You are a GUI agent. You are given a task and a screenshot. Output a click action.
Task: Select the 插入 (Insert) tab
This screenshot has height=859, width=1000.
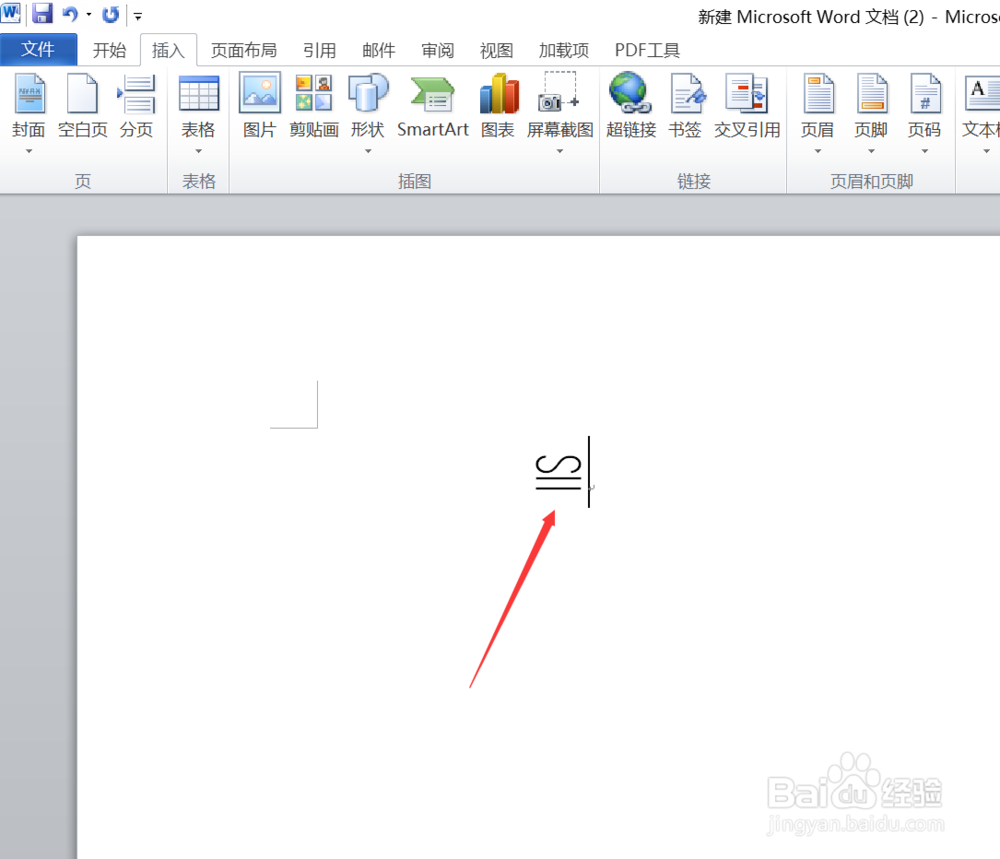tap(168, 50)
